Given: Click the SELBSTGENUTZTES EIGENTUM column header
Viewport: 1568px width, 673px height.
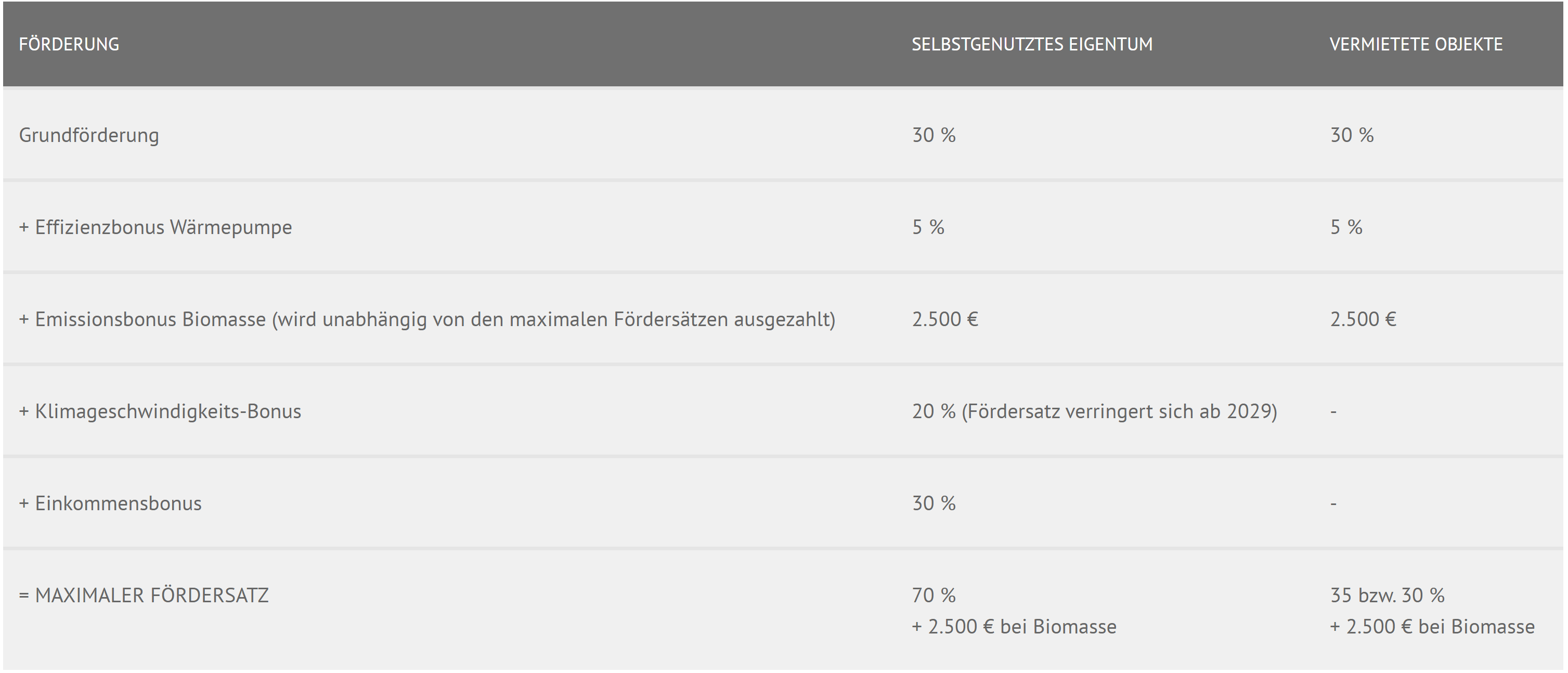Looking at the screenshot, I should [x=1032, y=44].
